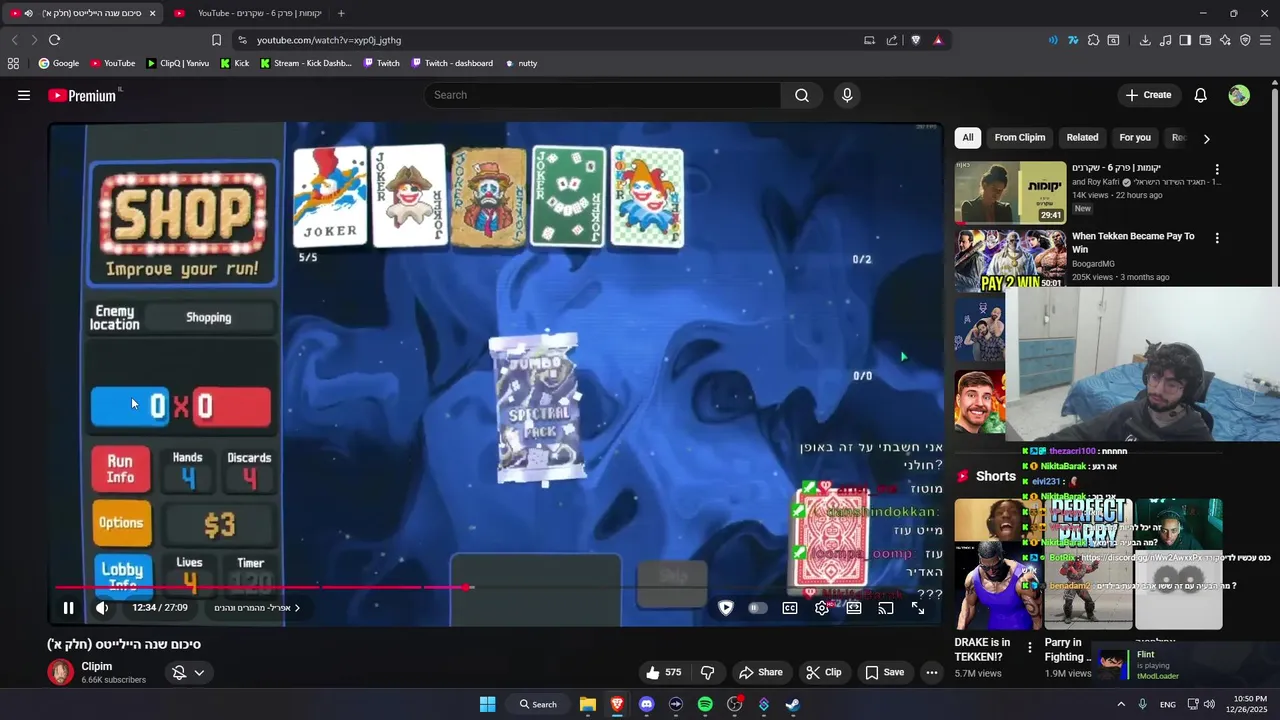The width and height of the screenshot is (1280, 720).
Task: Toggle the browser sidebar panel
Action: click(1185, 40)
